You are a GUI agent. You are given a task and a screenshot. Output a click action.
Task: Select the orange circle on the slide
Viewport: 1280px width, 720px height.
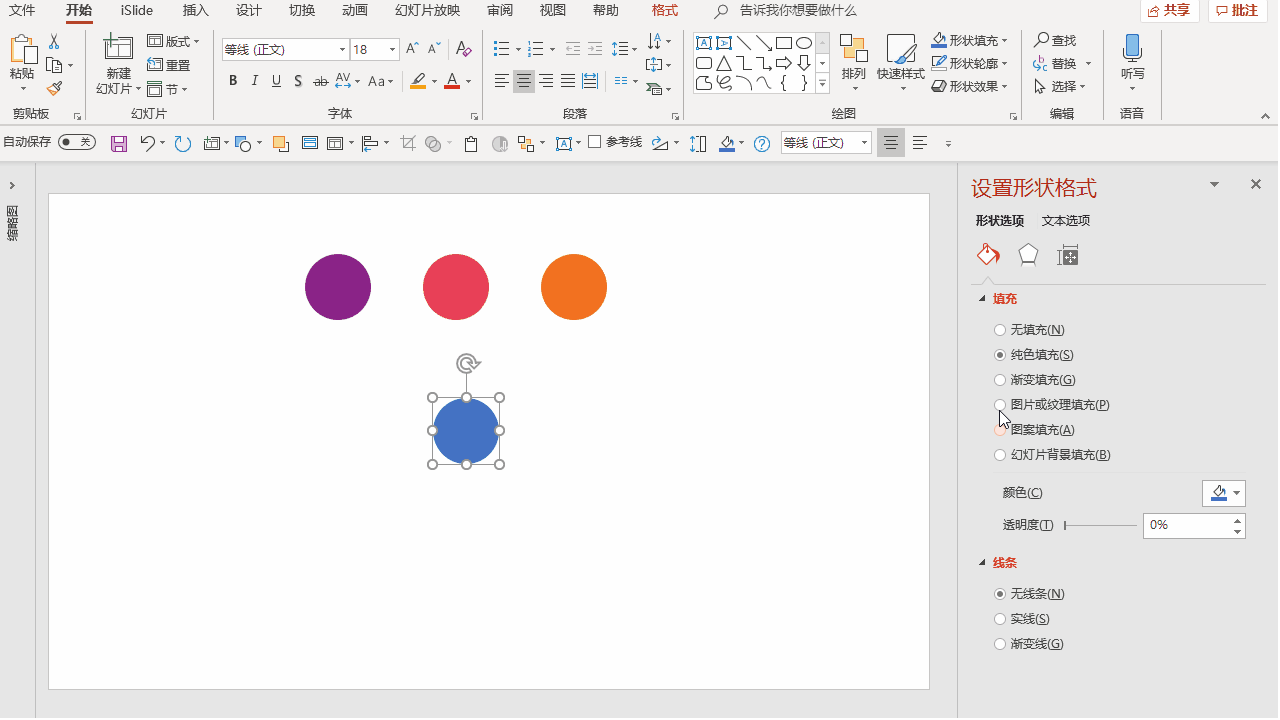click(574, 287)
